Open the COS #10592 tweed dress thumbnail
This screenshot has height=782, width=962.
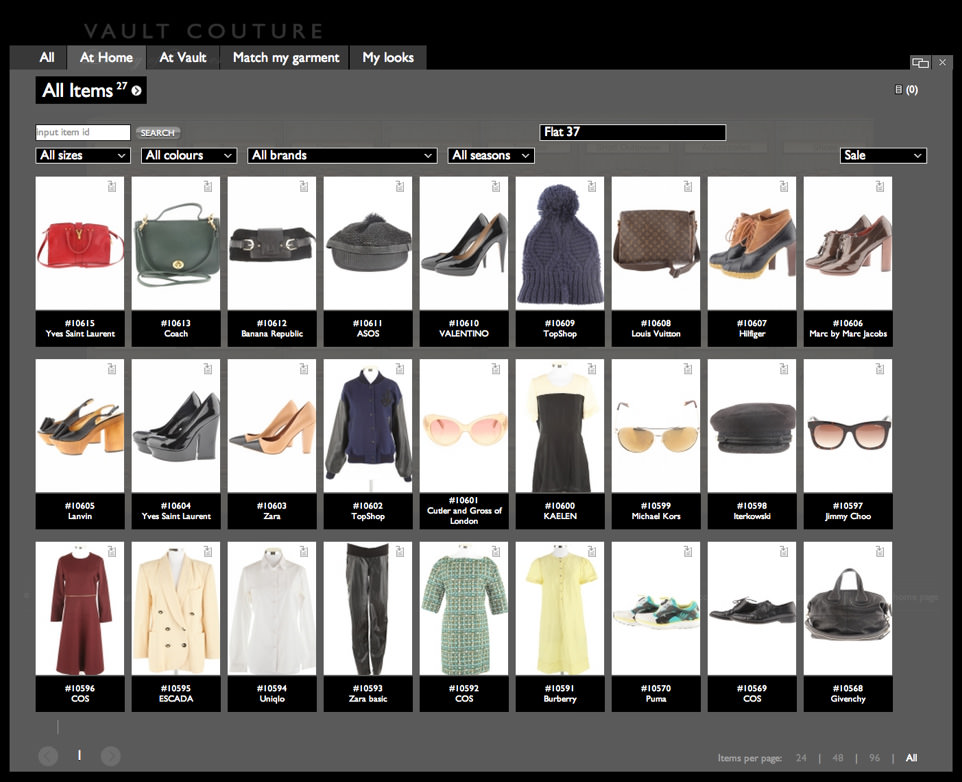point(464,608)
